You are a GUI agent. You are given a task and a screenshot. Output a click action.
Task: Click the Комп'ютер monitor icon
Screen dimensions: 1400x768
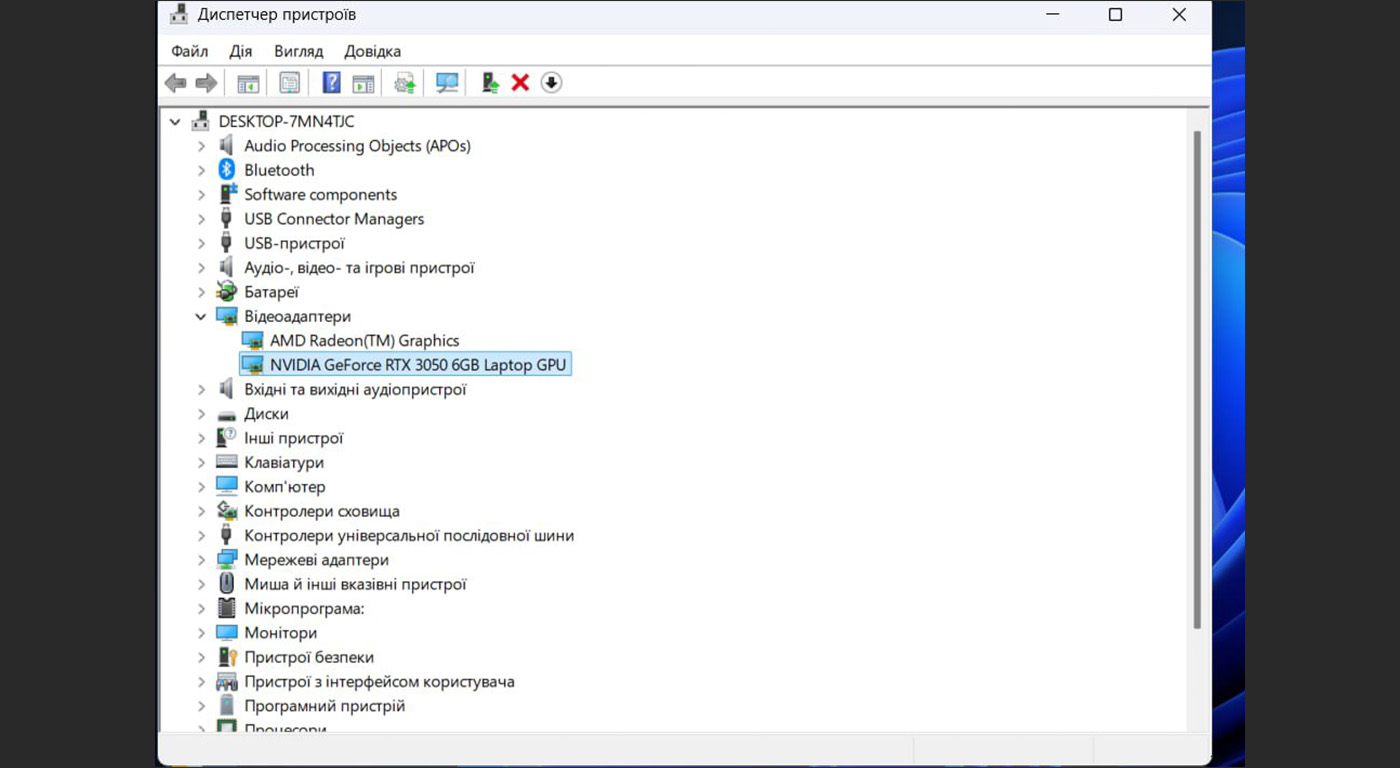click(227, 487)
